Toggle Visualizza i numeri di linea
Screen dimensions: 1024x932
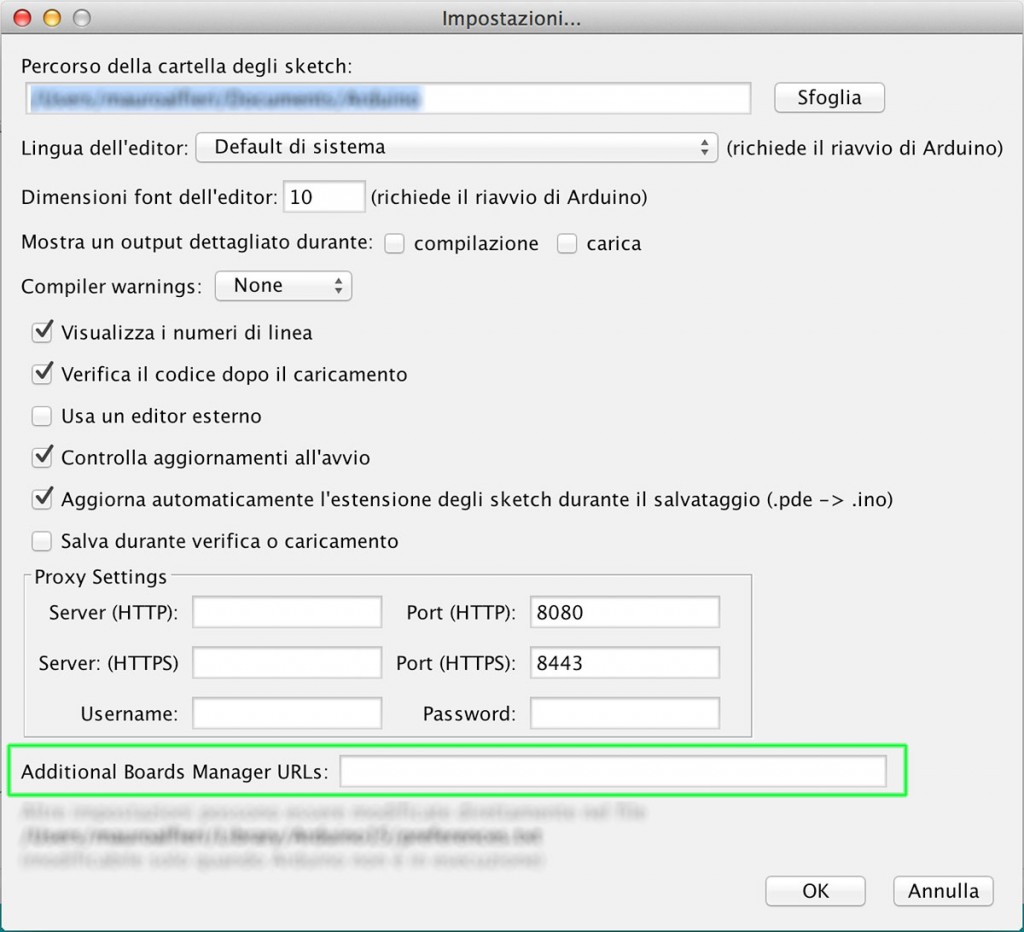tap(42, 332)
